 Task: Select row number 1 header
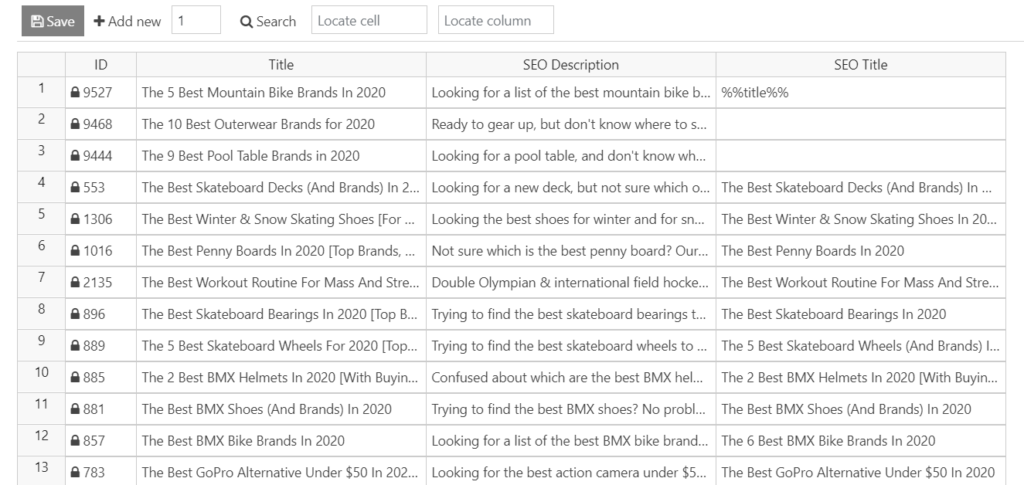point(41,92)
